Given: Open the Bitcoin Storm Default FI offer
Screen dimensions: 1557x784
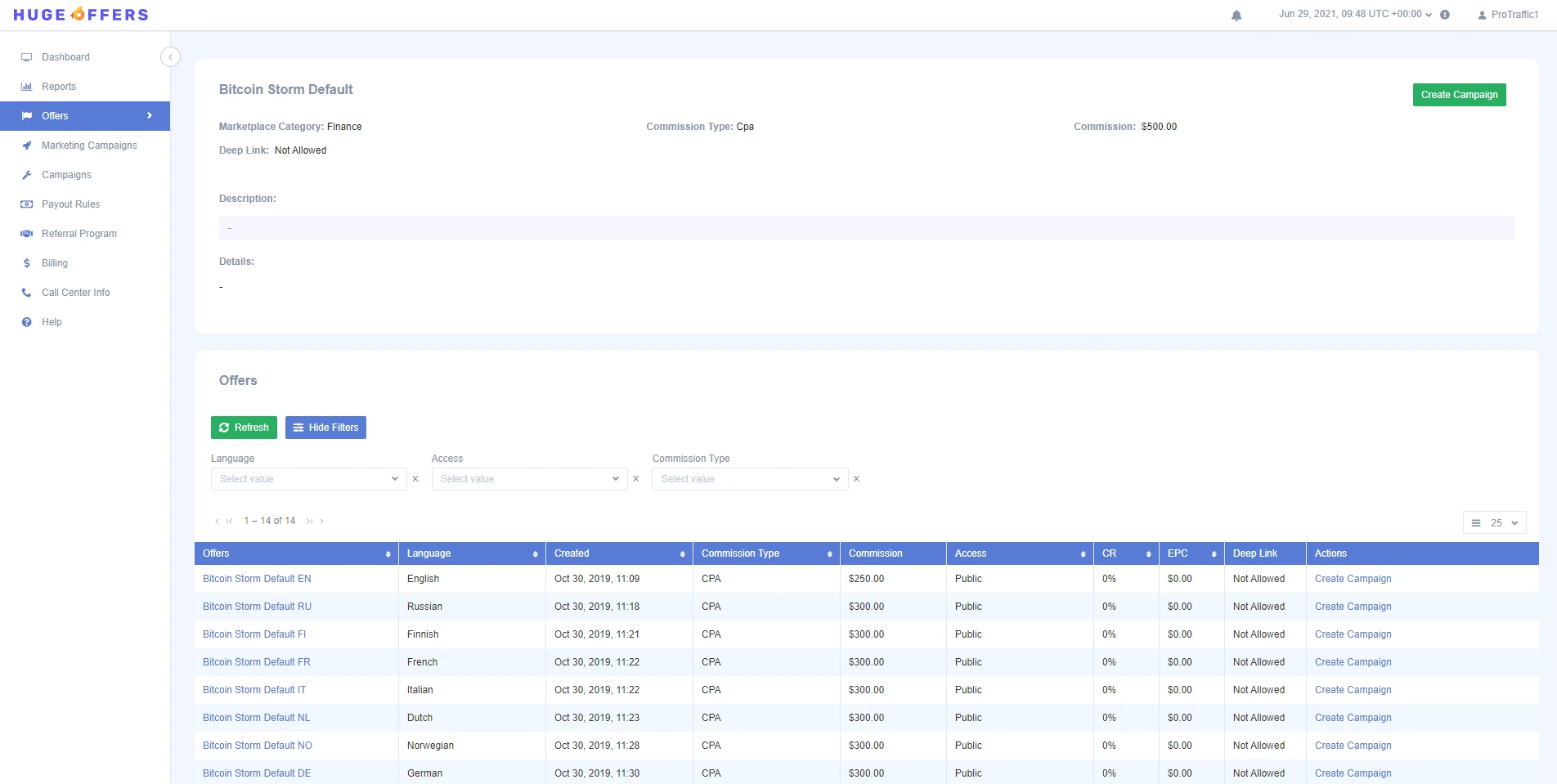Looking at the screenshot, I should pos(254,634).
